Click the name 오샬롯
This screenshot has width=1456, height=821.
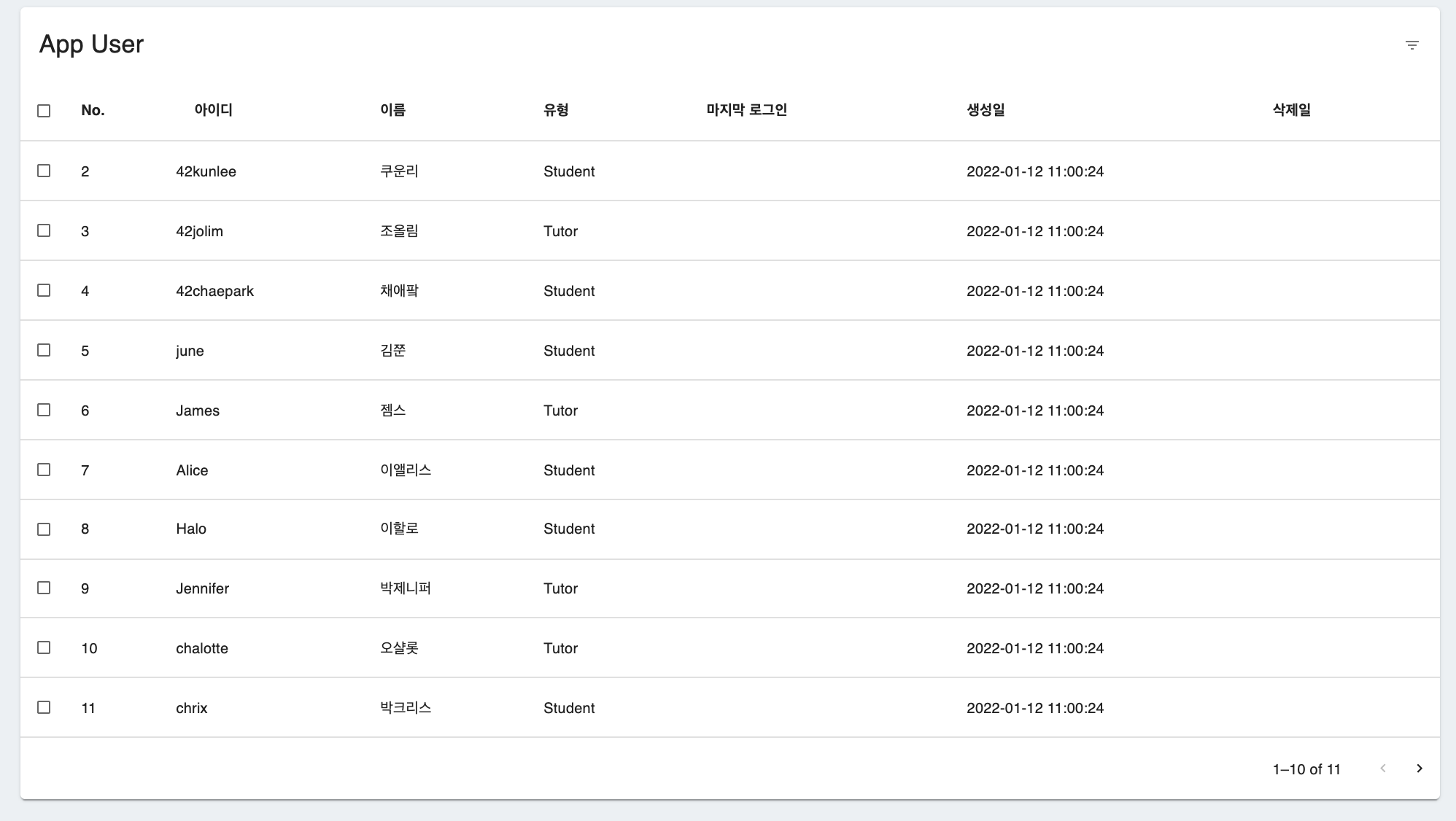point(399,647)
